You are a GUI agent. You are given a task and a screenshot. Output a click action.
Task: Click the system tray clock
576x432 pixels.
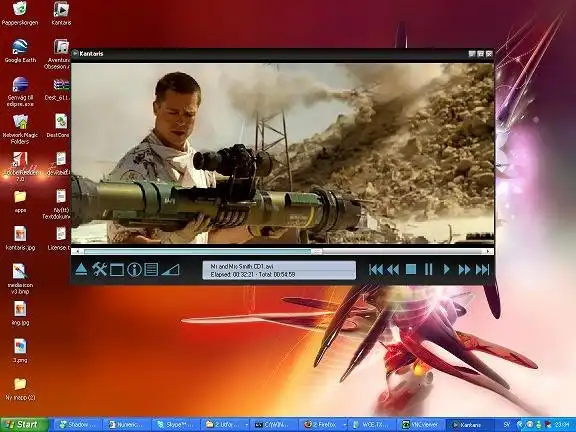pyautogui.click(x=562, y=425)
